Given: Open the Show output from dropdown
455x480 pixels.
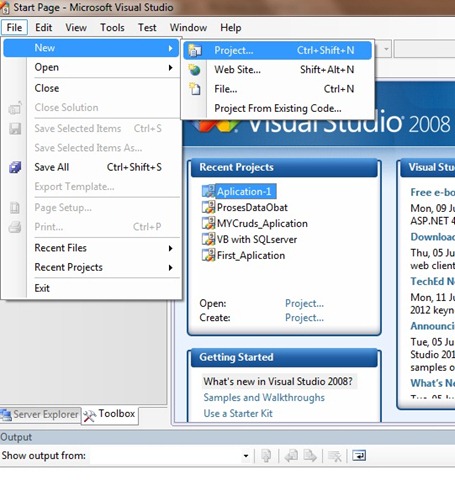Looking at the screenshot, I should tap(246, 456).
